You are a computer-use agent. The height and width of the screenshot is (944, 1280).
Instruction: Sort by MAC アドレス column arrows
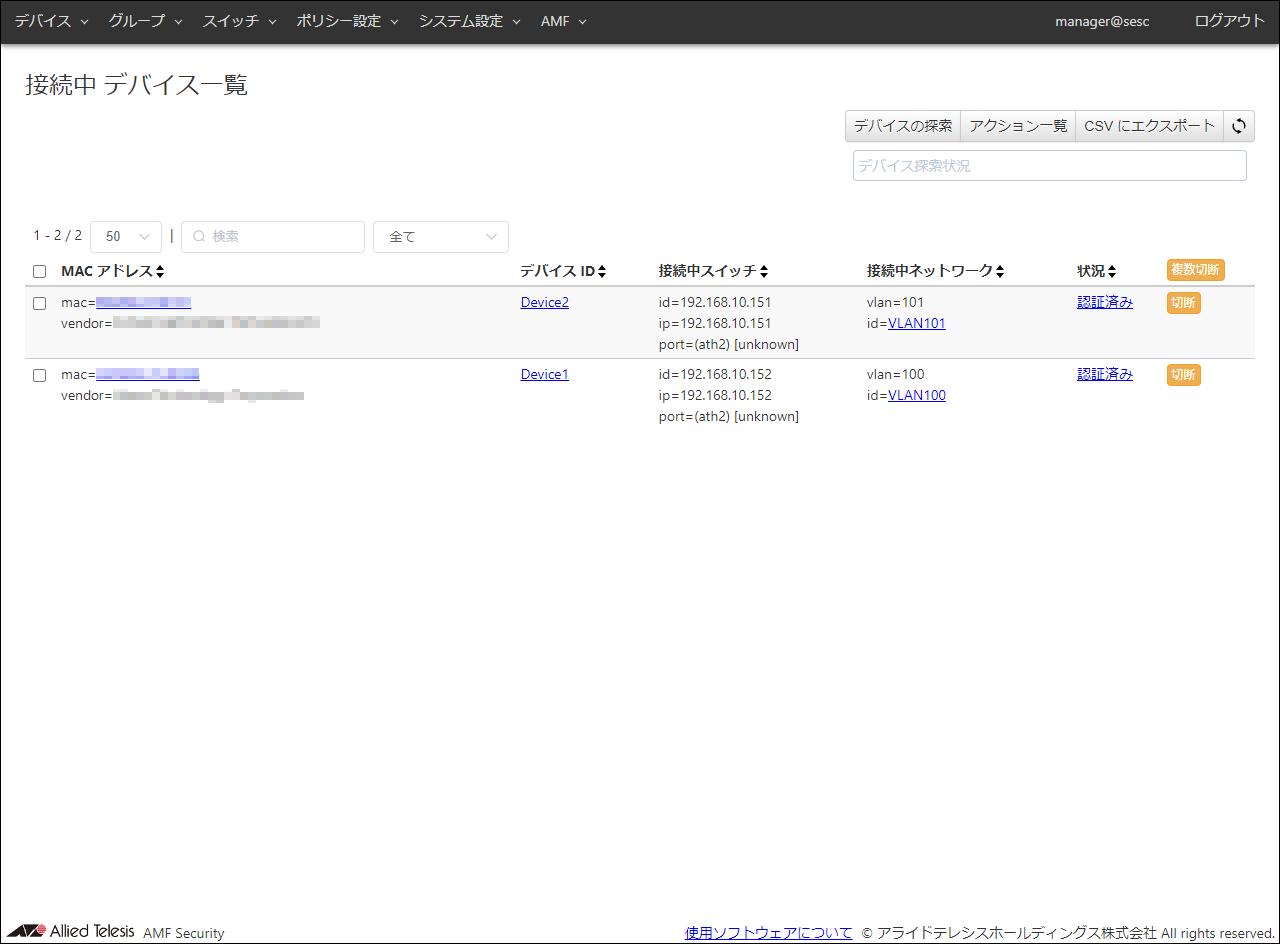tap(160, 272)
